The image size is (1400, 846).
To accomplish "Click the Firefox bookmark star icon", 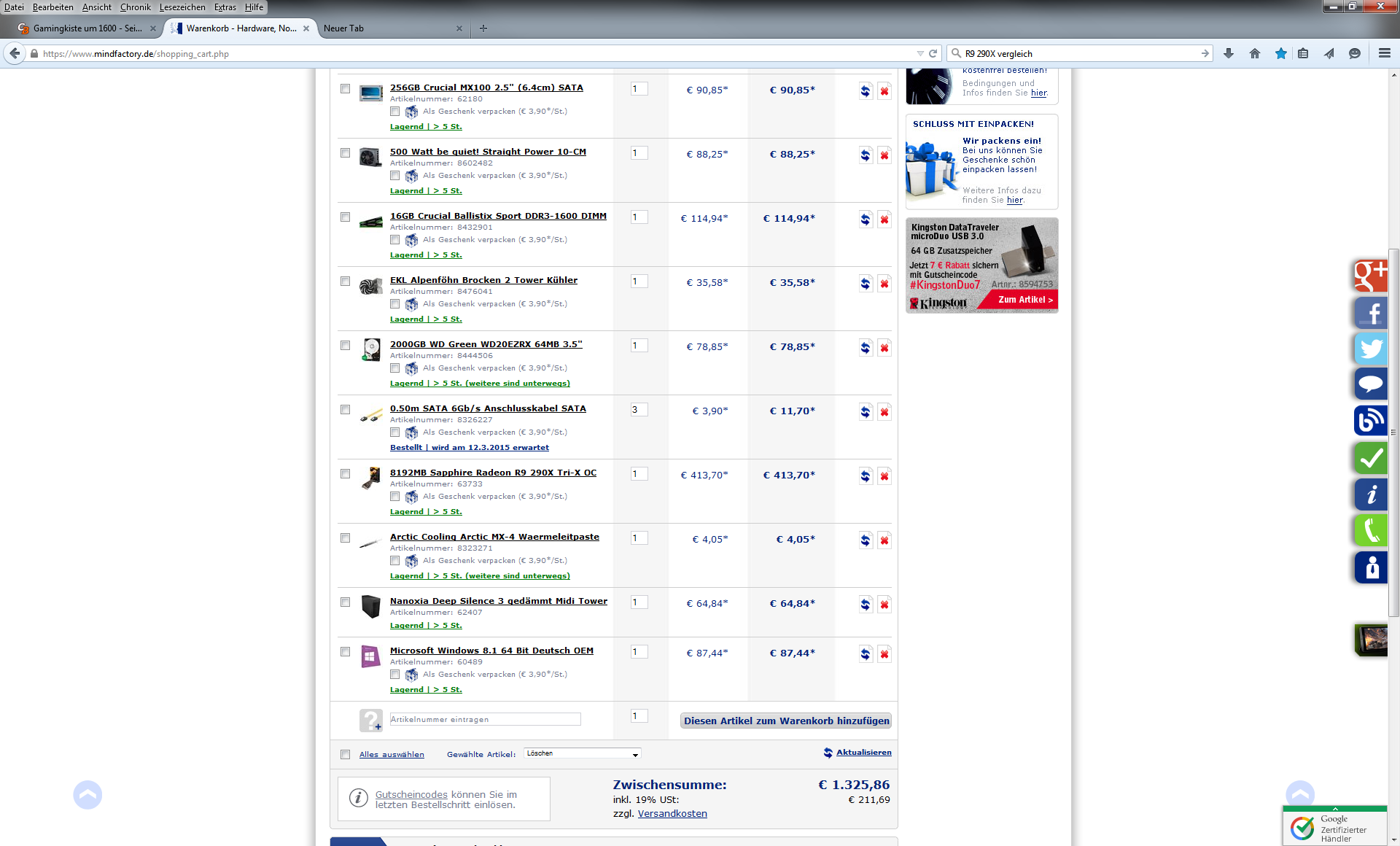I will point(1280,53).
